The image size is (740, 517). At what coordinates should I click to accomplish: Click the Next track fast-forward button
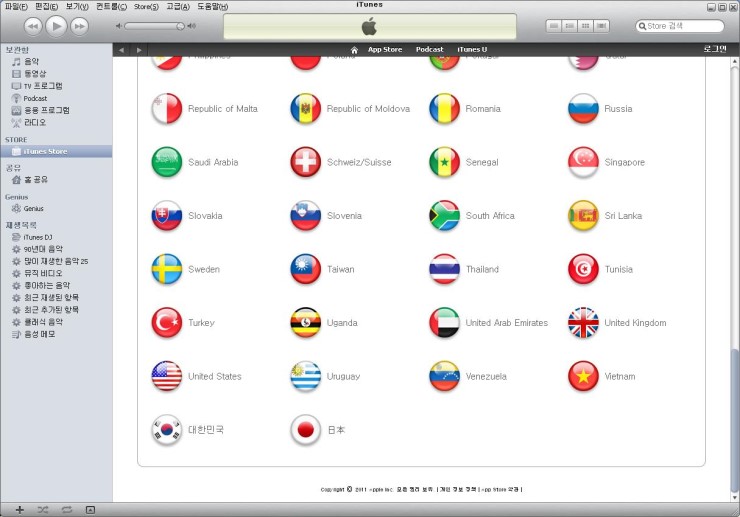[x=79, y=26]
